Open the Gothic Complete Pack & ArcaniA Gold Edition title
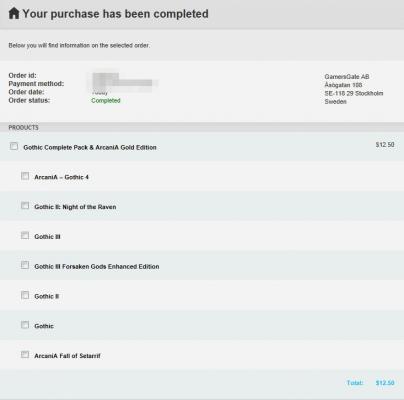 [90, 147]
